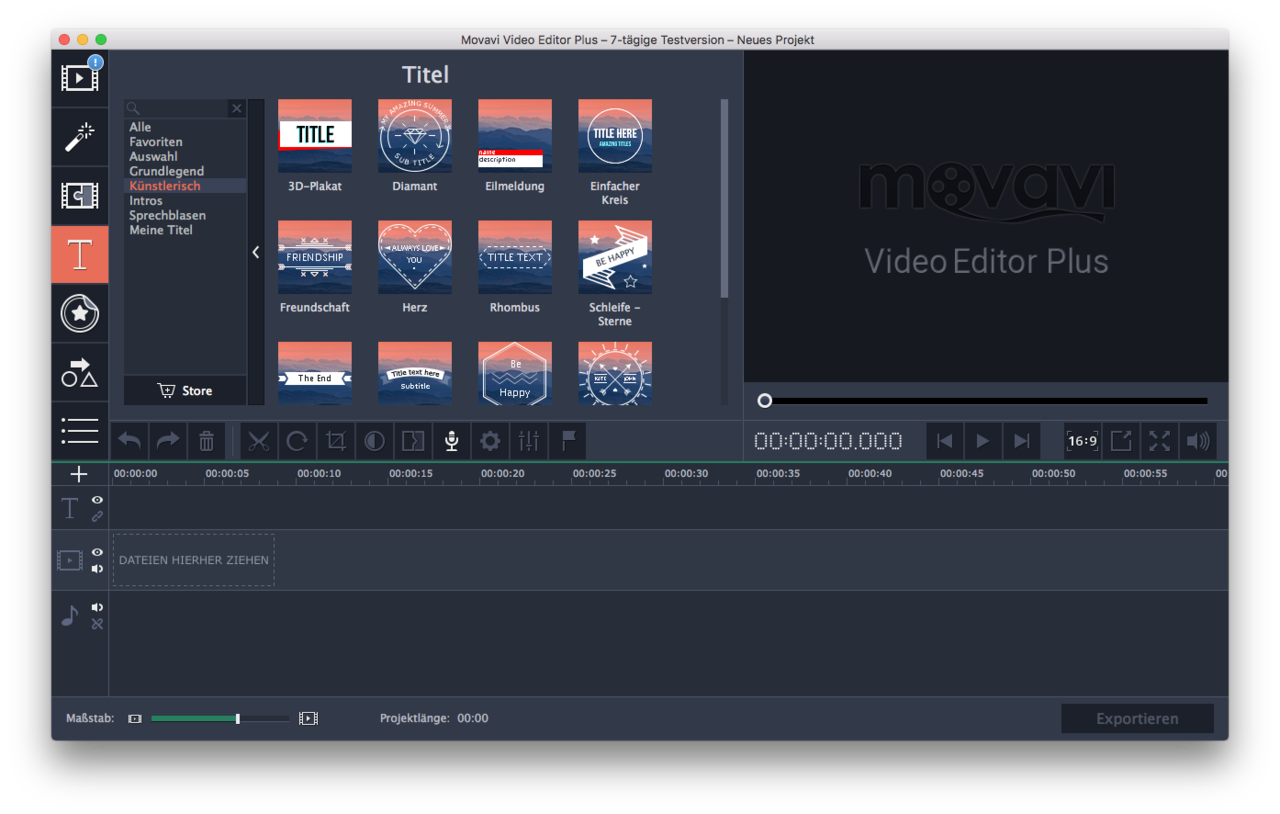This screenshot has width=1280, height=814.
Task: Click the titles list scrollbar
Action: [x=724, y=198]
